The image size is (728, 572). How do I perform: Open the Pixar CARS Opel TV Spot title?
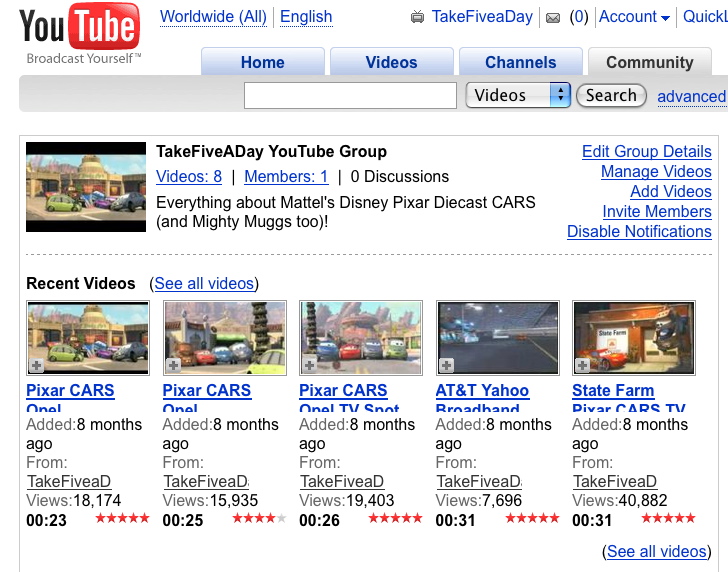pos(349,397)
